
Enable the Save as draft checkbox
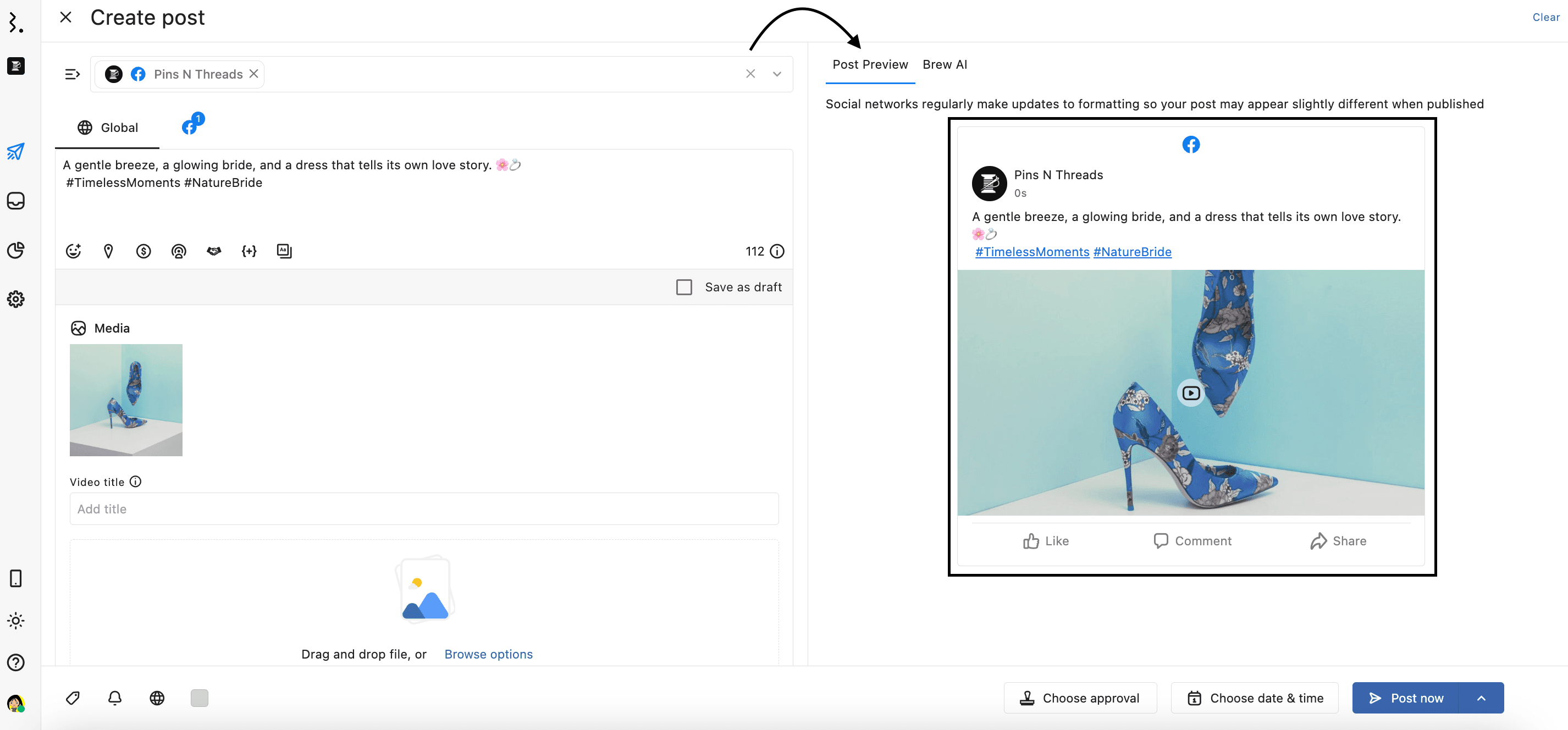pos(684,287)
